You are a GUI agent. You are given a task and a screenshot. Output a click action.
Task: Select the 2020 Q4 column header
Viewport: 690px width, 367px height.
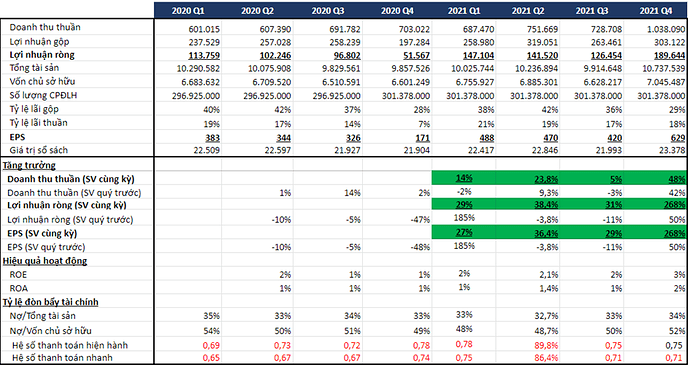pyautogui.click(x=397, y=11)
